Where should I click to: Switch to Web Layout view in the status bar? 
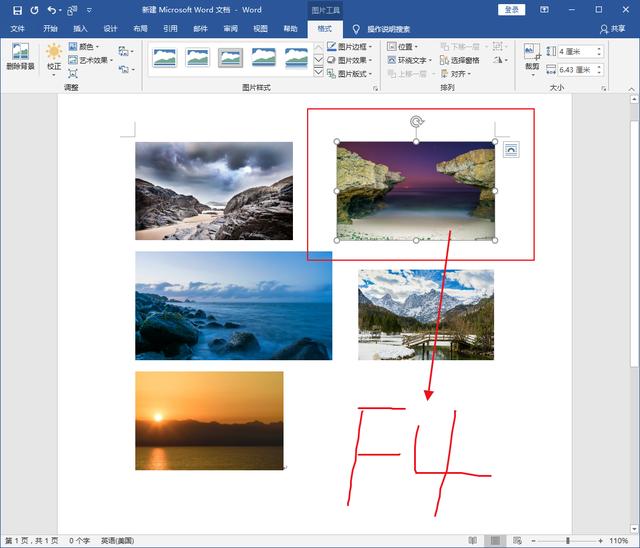coord(517,541)
